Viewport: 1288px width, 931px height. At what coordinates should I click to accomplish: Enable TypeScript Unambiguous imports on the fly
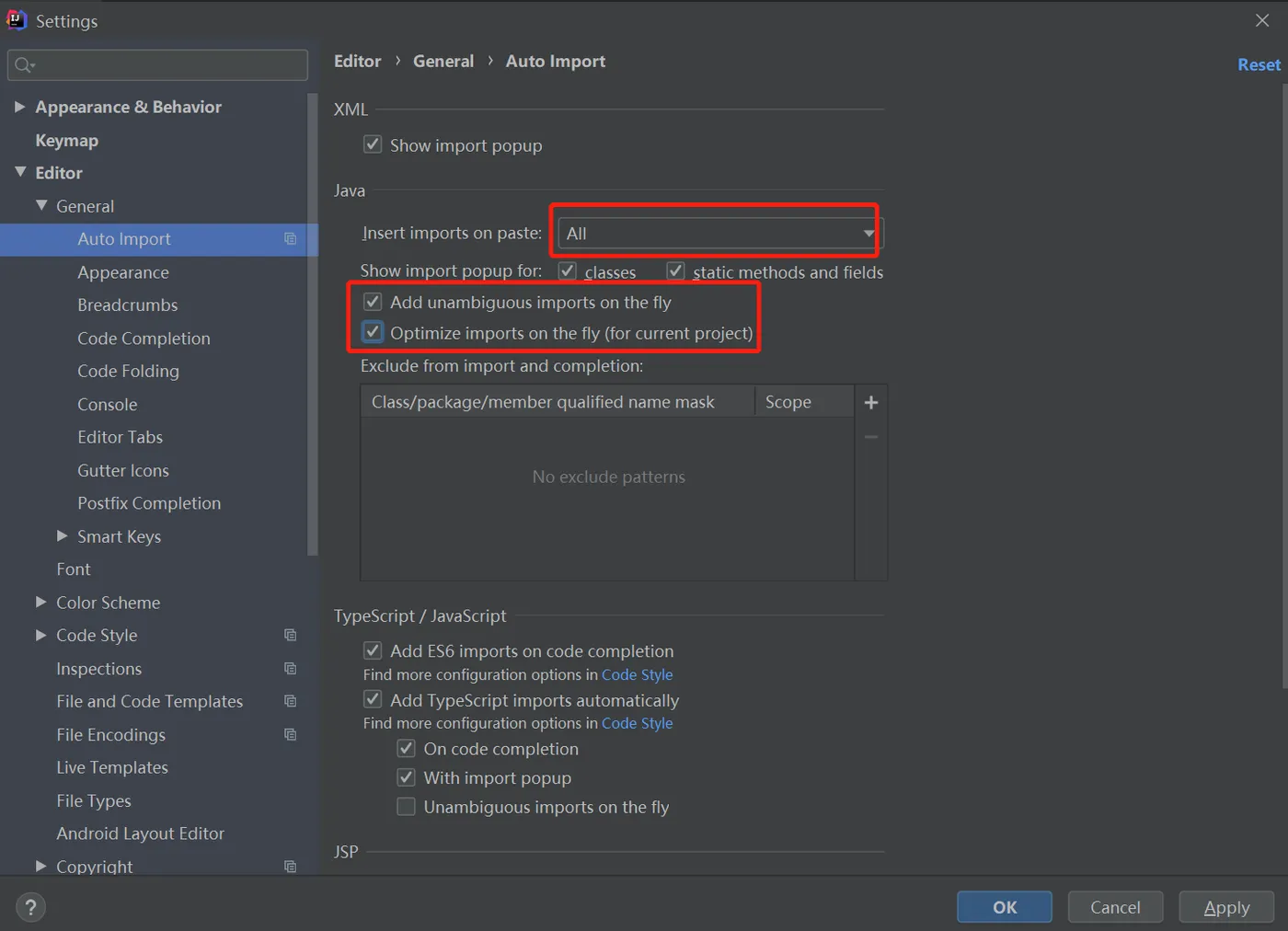pyautogui.click(x=406, y=807)
